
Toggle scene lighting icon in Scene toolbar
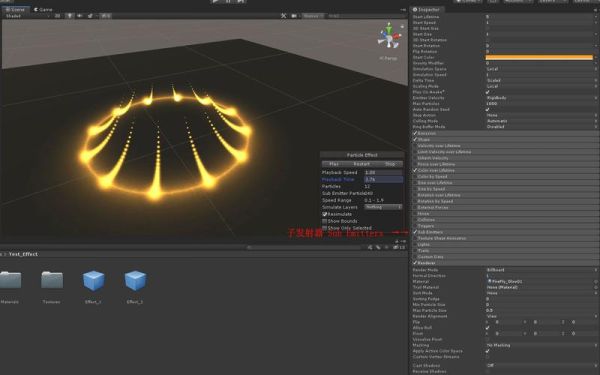(70, 16)
